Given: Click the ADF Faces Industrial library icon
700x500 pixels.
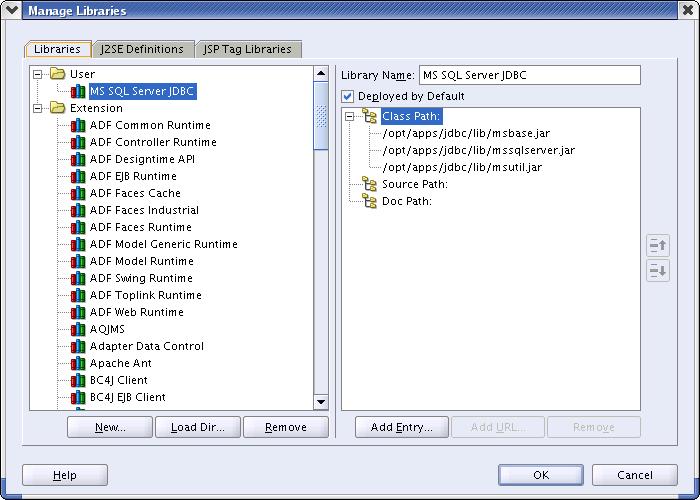Looking at the screenshot, I should point(78,210).
